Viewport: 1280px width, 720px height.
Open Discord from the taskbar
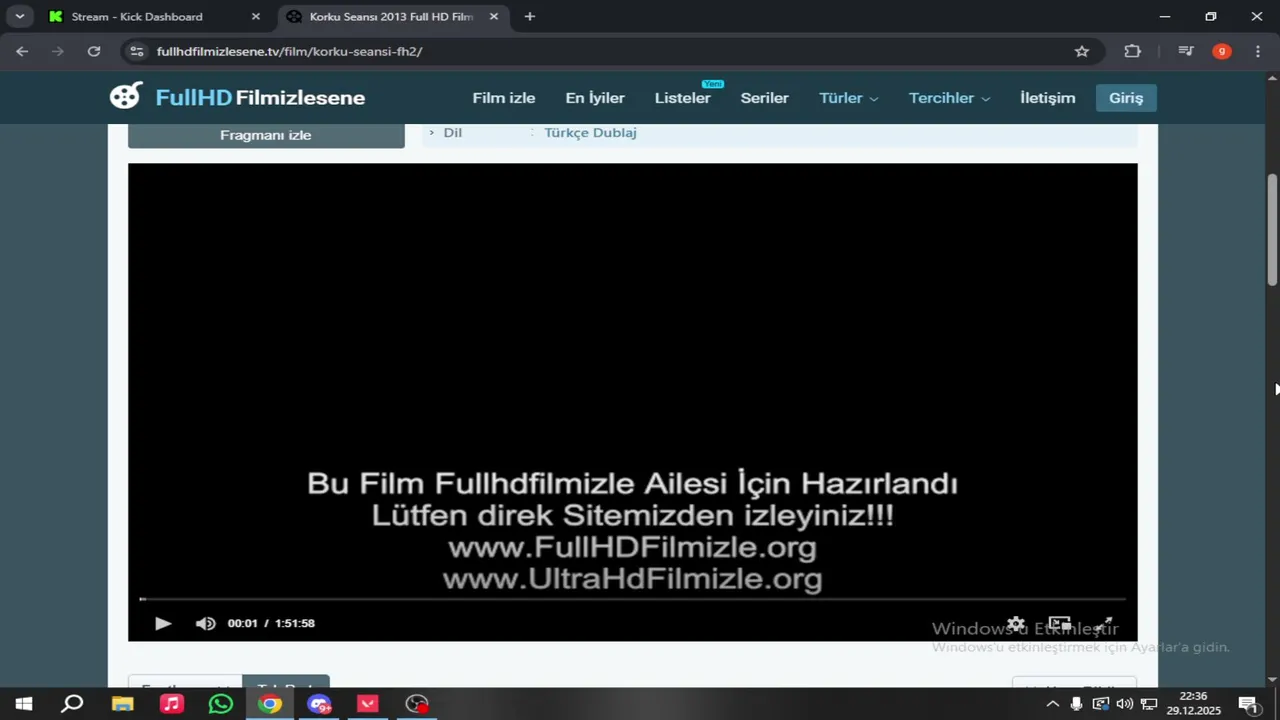(x=319, y=704)
